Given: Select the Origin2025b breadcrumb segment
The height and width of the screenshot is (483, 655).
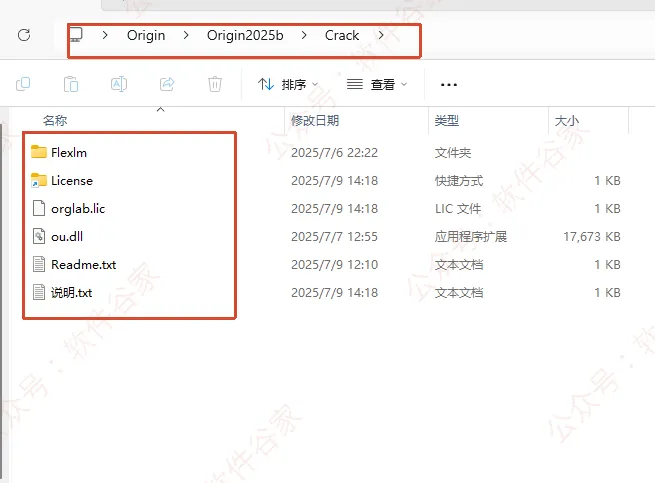Looking at the screenshot, I should 245,36.
